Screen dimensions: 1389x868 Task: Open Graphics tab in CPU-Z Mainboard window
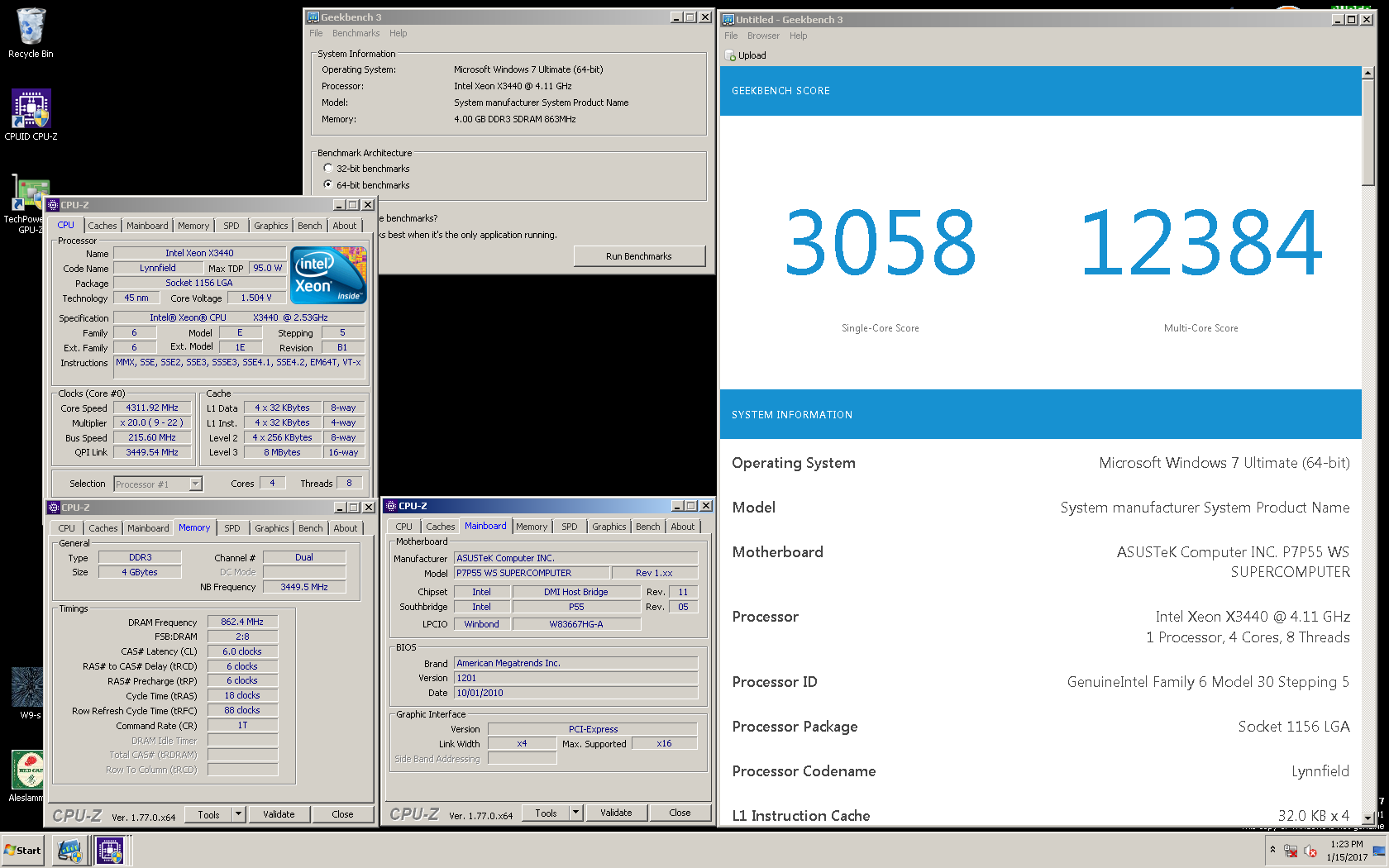[609, 527]
